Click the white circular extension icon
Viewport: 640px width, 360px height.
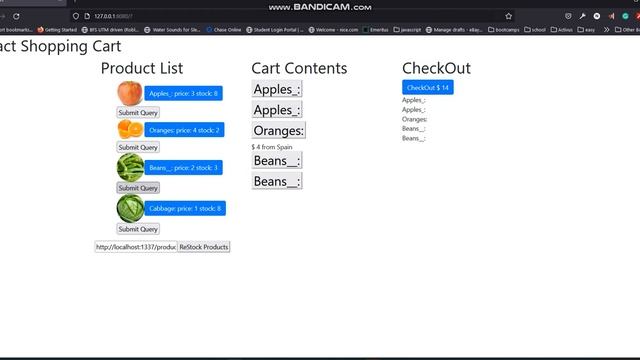tap(597, 16)
